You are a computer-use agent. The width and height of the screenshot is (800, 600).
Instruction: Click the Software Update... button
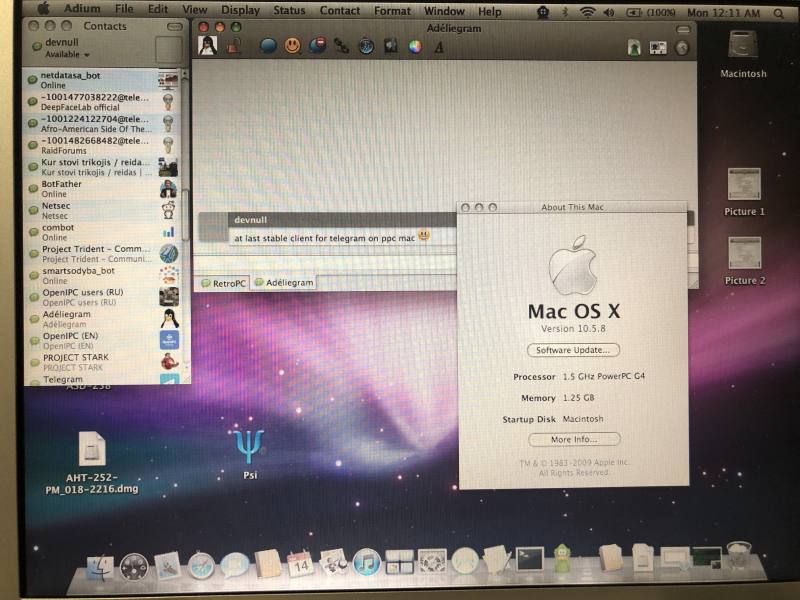573,350
